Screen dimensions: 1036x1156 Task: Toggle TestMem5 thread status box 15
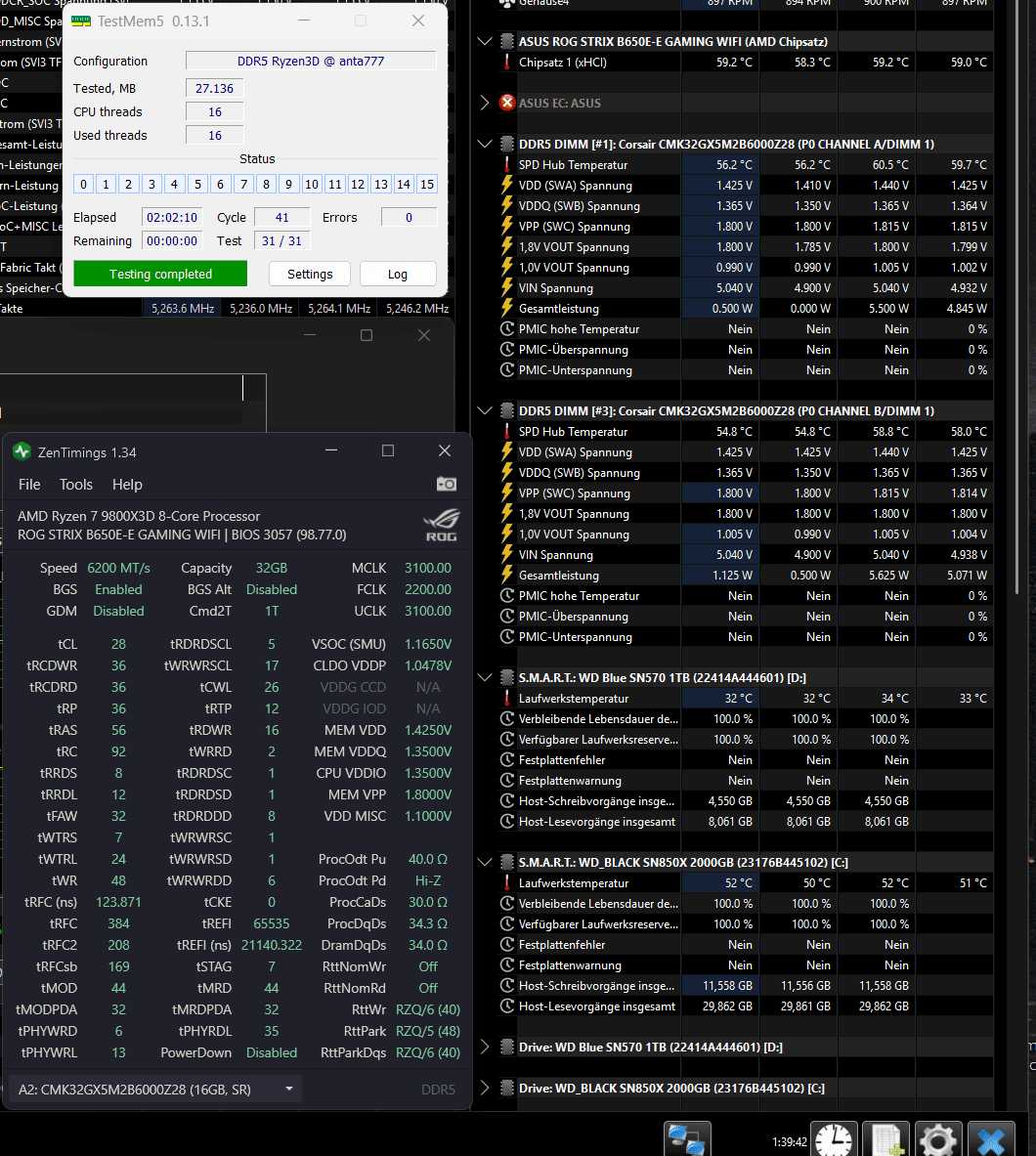coord(427,184)
